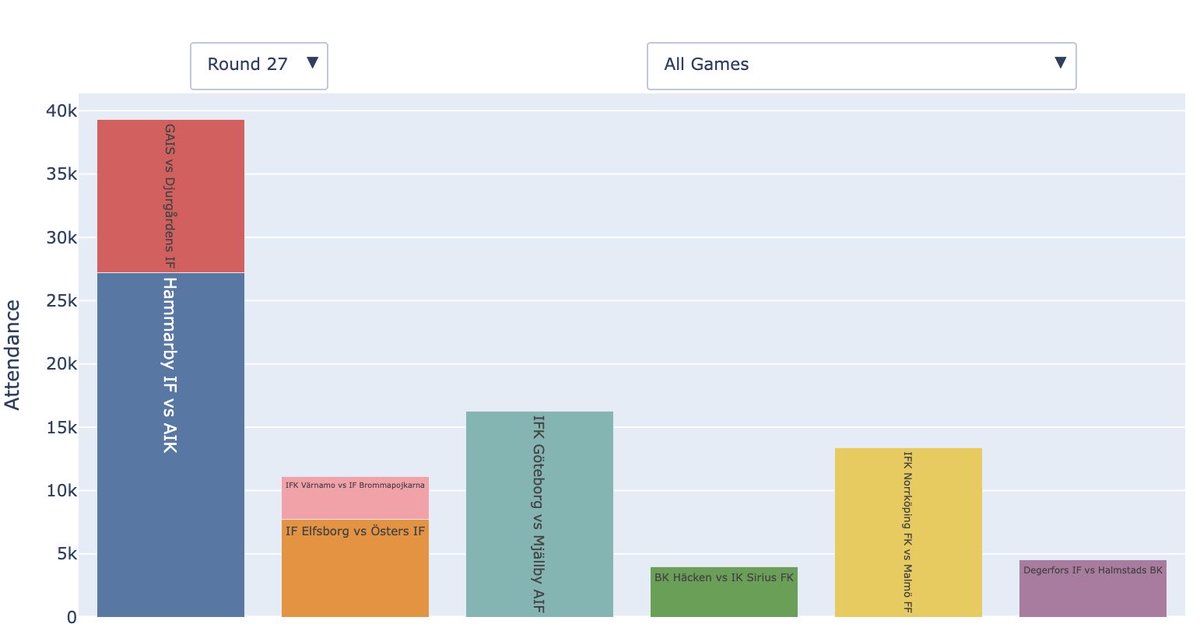Open the All Games dropdown
Image resolution: width=1200 pixels, height=624 pixels.
pyautogui.click(x=860, y=64)
